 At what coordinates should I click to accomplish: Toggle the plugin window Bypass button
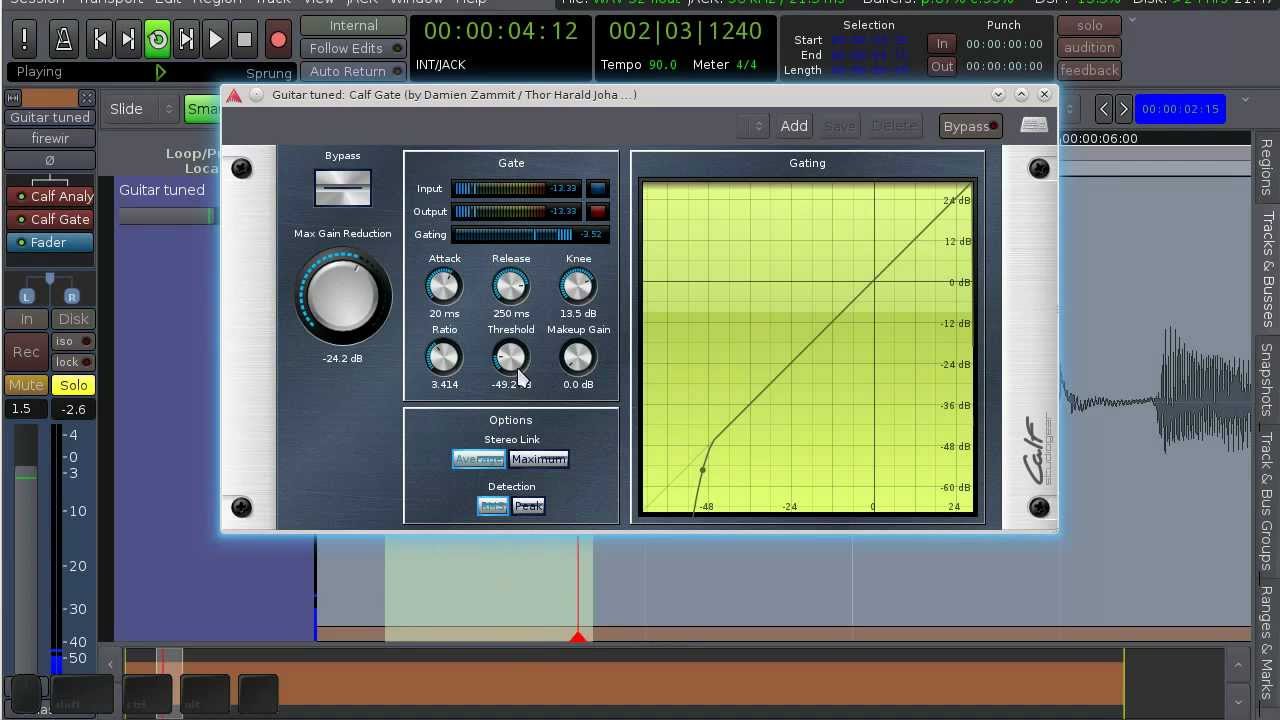(971, 126)
